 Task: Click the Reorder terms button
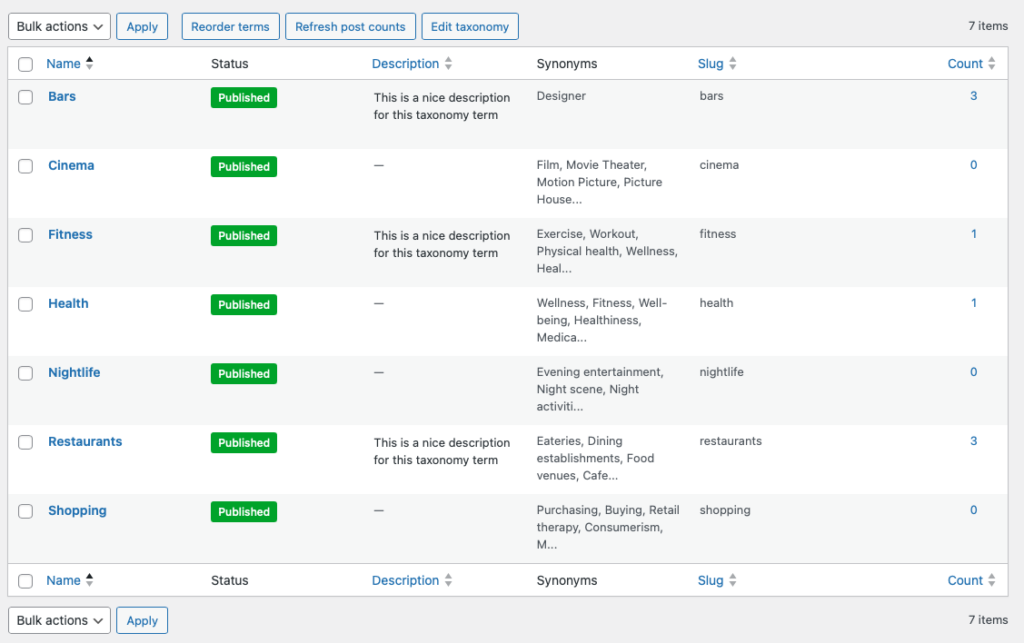click(230, 27)
